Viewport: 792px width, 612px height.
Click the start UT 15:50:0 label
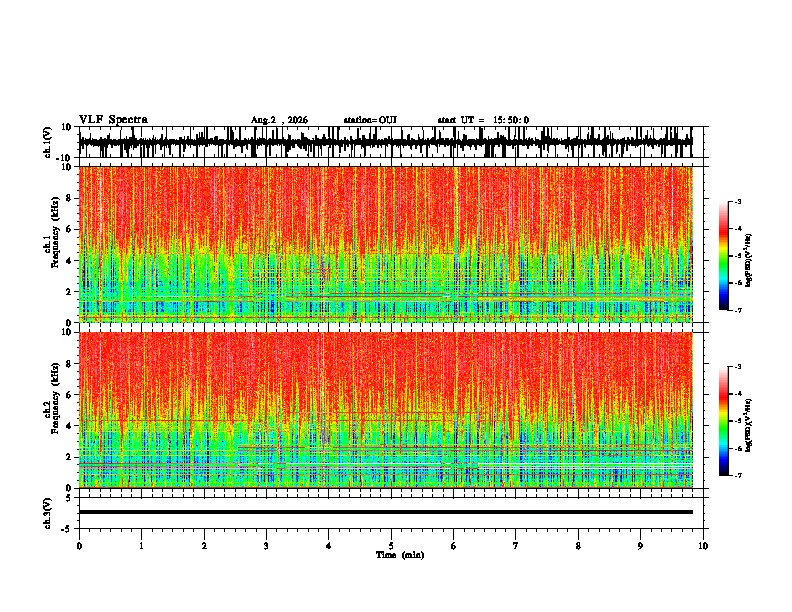(x=483, y=120)
